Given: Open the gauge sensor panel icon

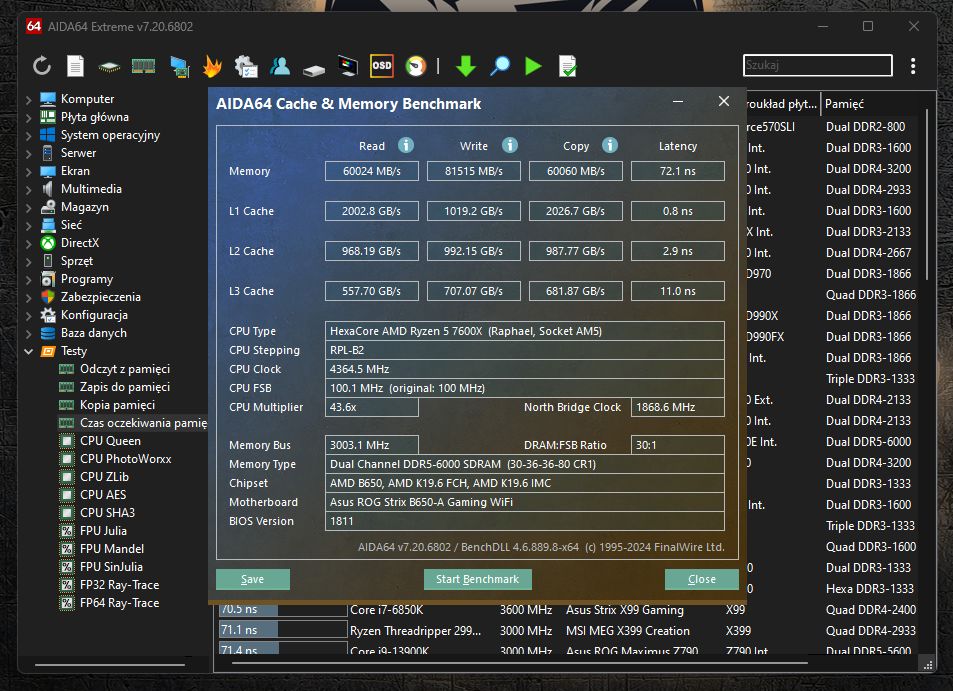Looking at the screenshot, I should click(x=416, y=66).
